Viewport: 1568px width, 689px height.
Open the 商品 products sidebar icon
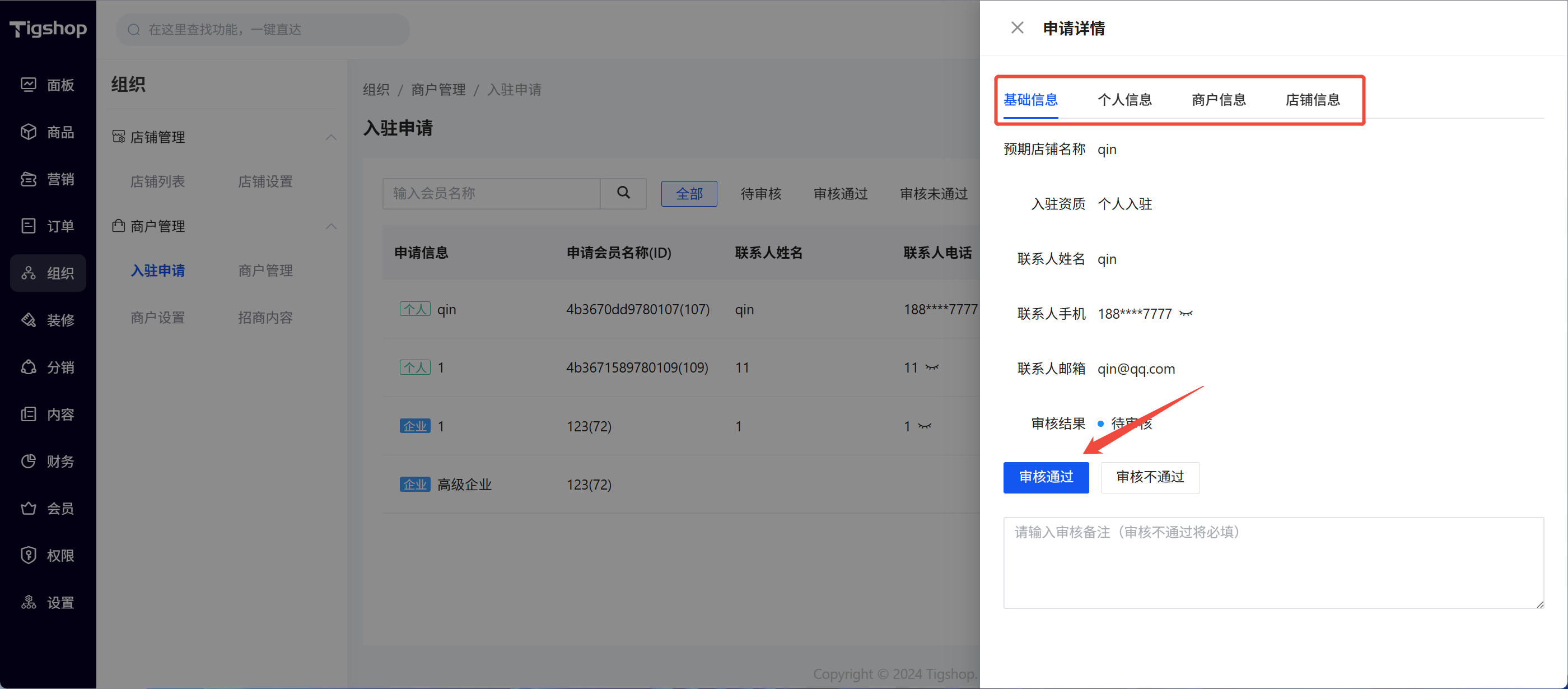click(x=29, y=132)
